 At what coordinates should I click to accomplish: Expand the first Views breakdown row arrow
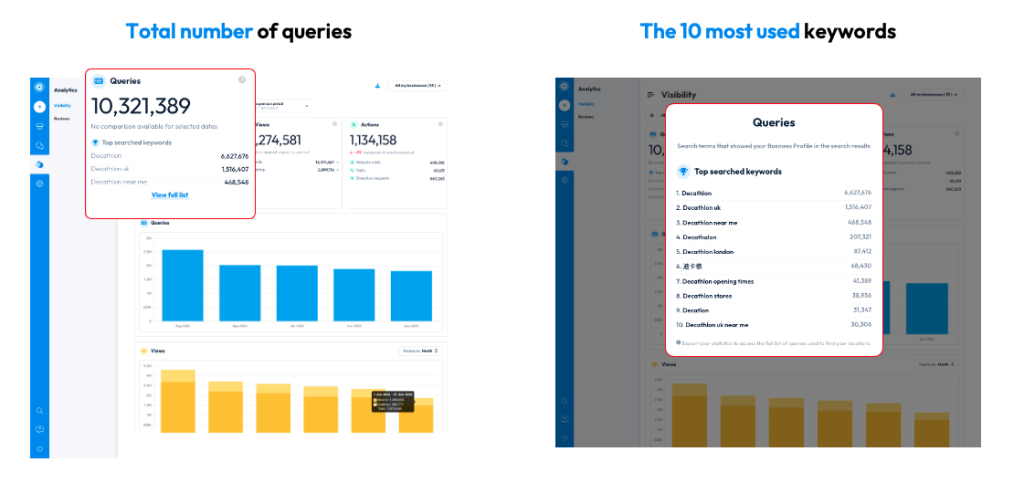(x=338, y=162)
